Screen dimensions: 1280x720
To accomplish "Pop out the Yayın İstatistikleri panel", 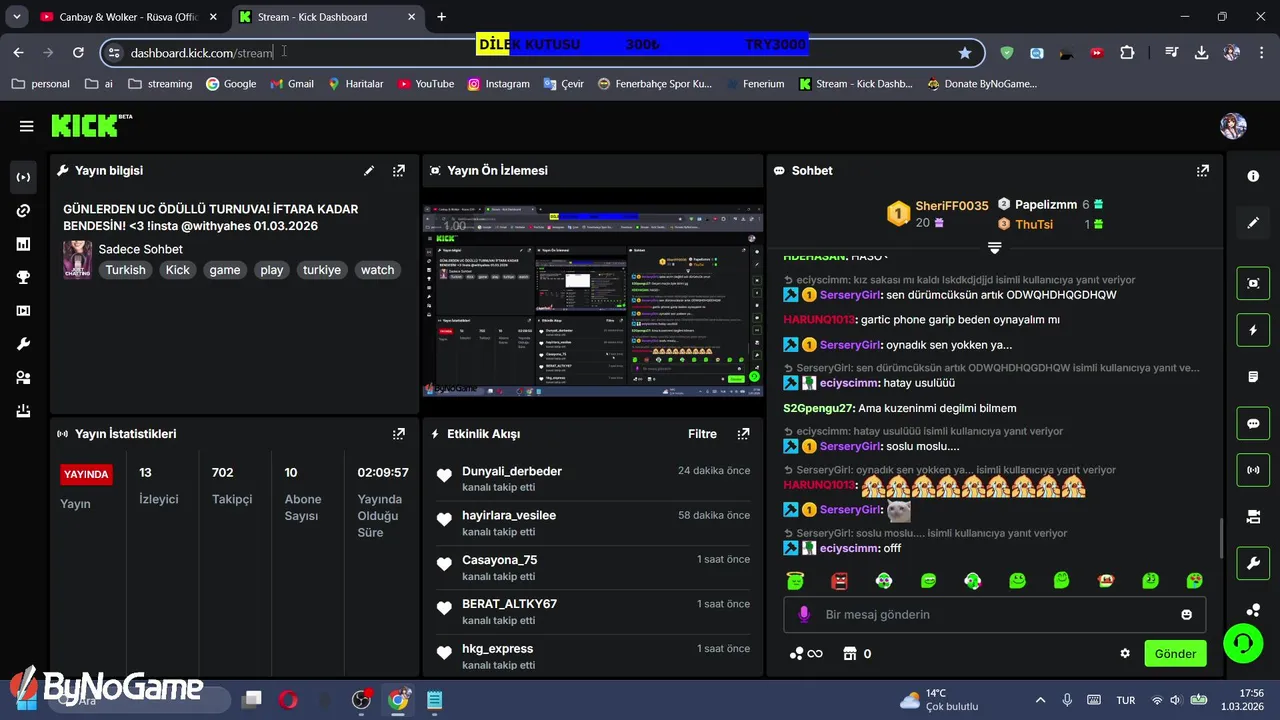I will click(399, 434).
